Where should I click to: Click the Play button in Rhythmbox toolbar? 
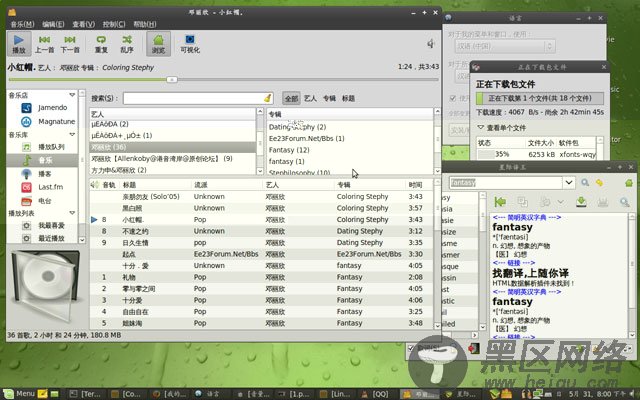tap(19, 44)
